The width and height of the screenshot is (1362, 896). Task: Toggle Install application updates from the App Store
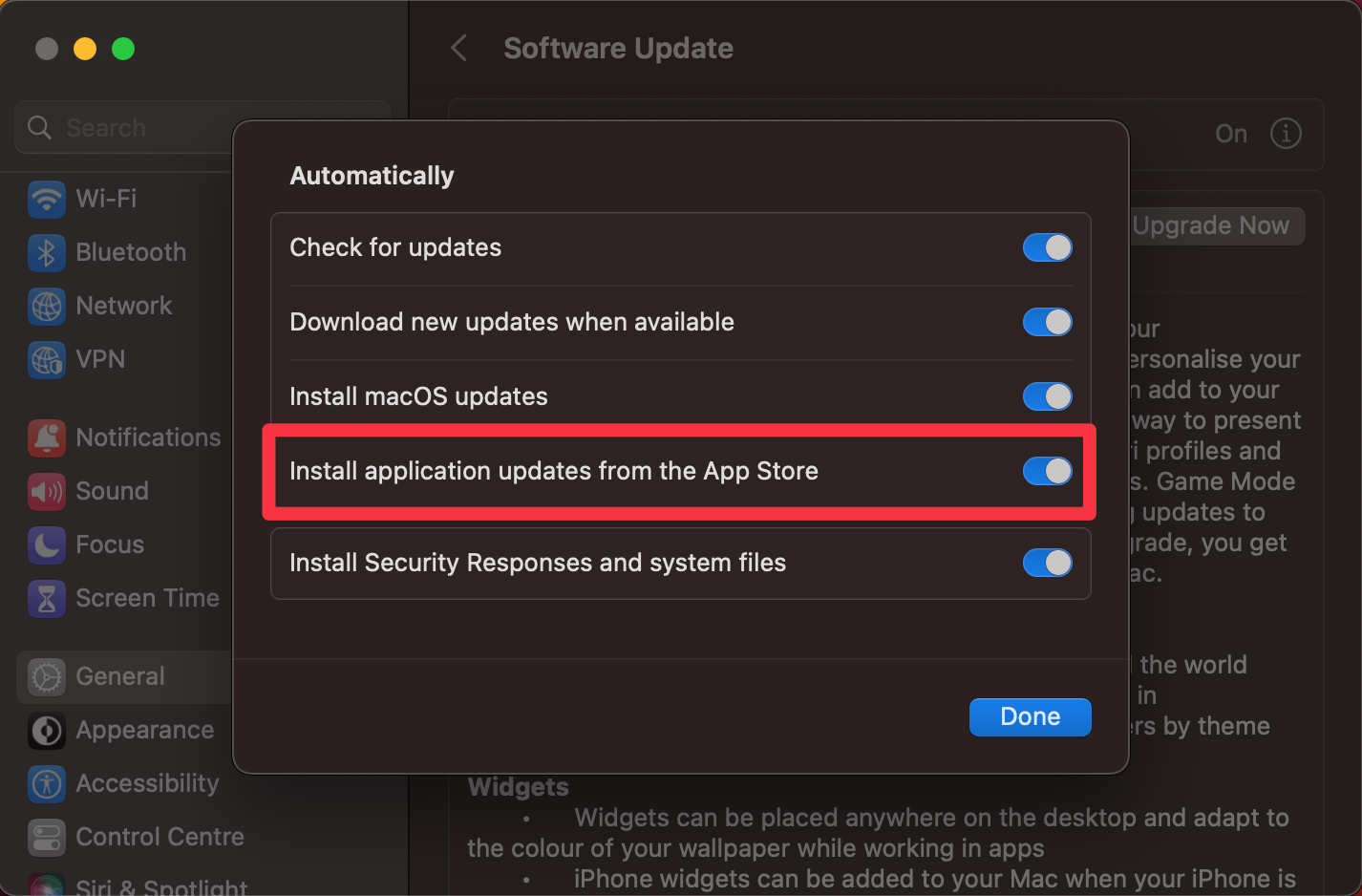tap(1048, 471)
